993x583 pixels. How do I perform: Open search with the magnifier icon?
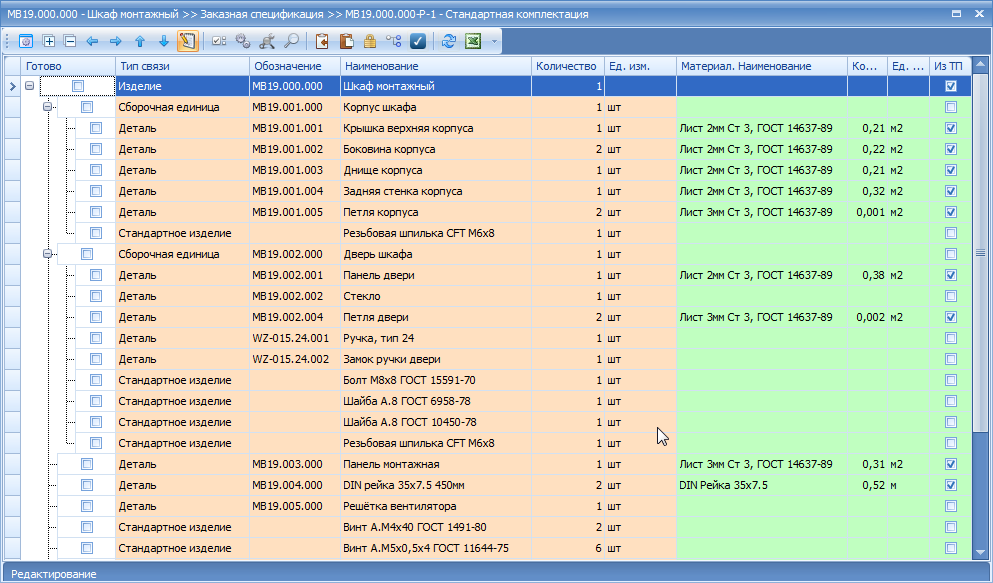pyautogui.click(x=291, y=41)
